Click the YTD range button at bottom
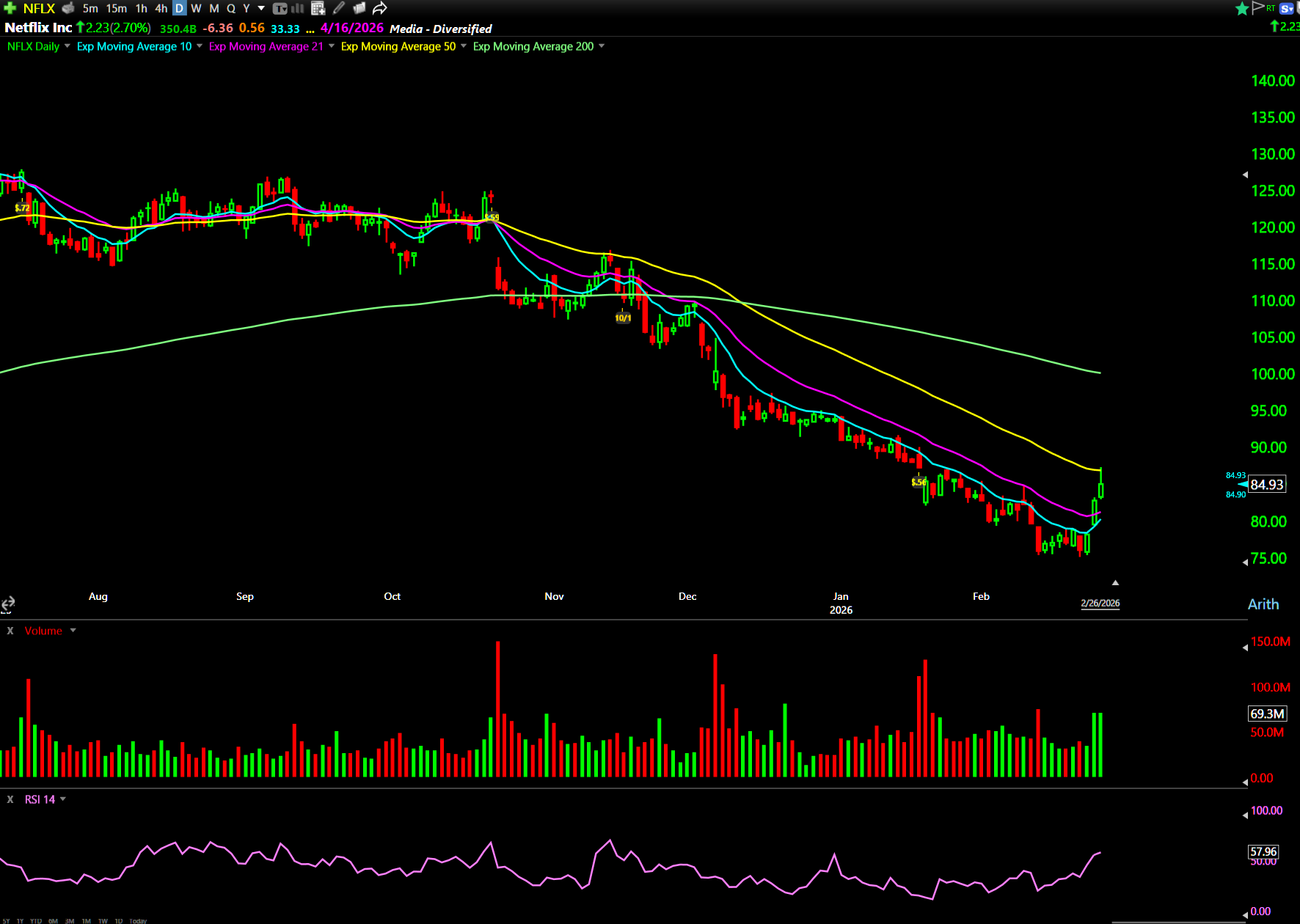Viewport: 1300px width, 924px height. [35, 920]
